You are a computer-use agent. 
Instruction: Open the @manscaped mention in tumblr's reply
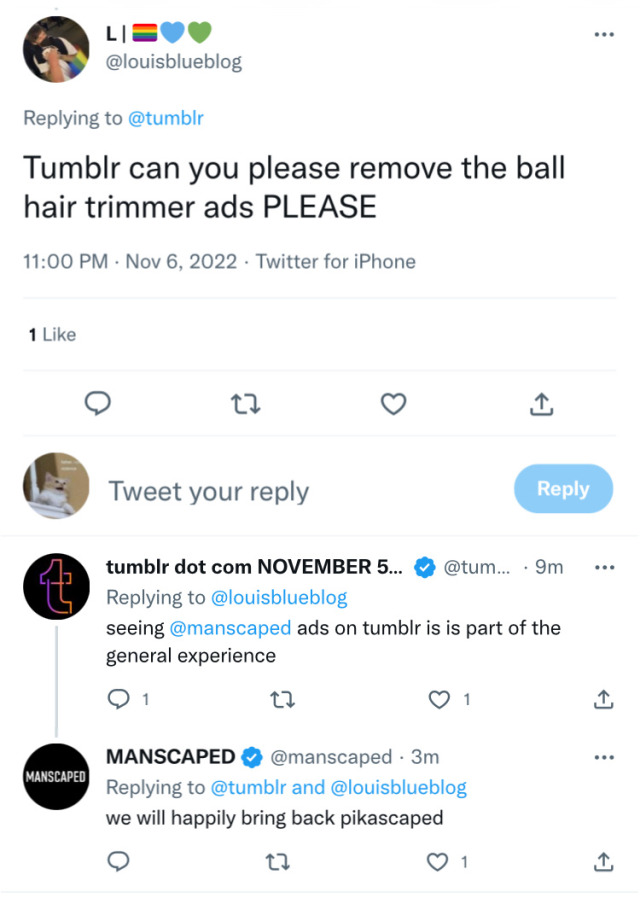[222, 628]
